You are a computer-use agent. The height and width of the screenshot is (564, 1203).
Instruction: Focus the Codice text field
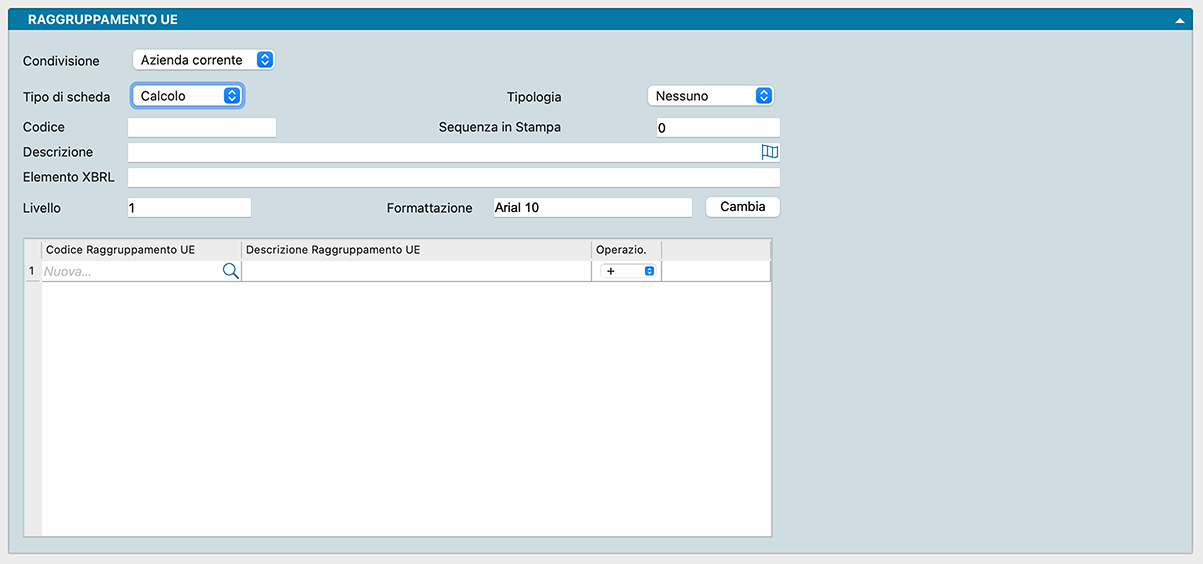201,127
